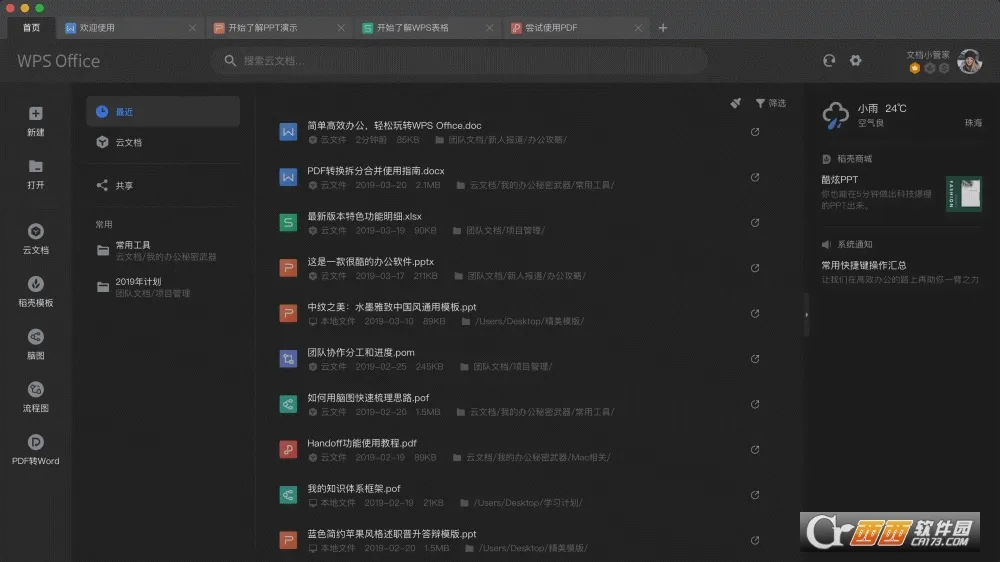Click the 文档小管家 username label

(x=928, y=55)
